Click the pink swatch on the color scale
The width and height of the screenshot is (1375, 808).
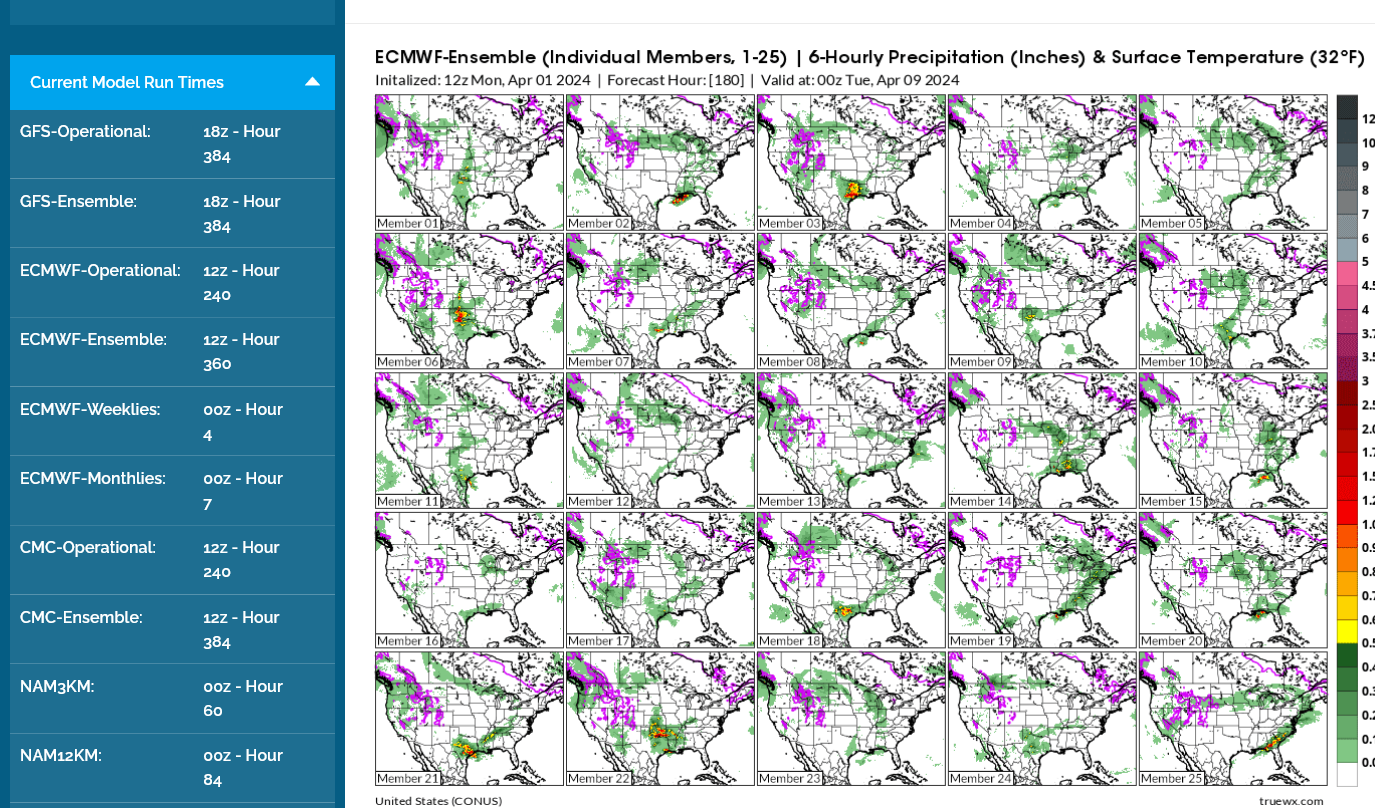1347,274
